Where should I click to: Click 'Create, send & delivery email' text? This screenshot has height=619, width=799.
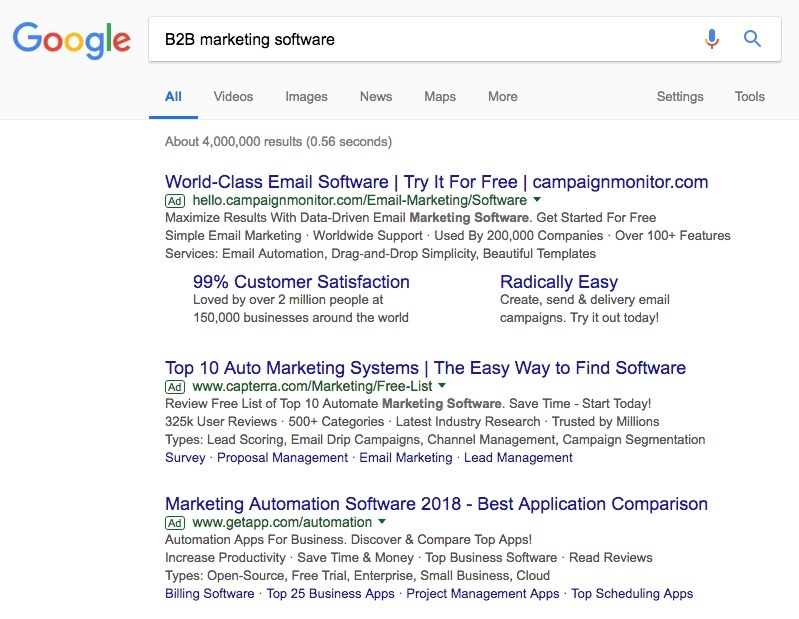(585, 300)
